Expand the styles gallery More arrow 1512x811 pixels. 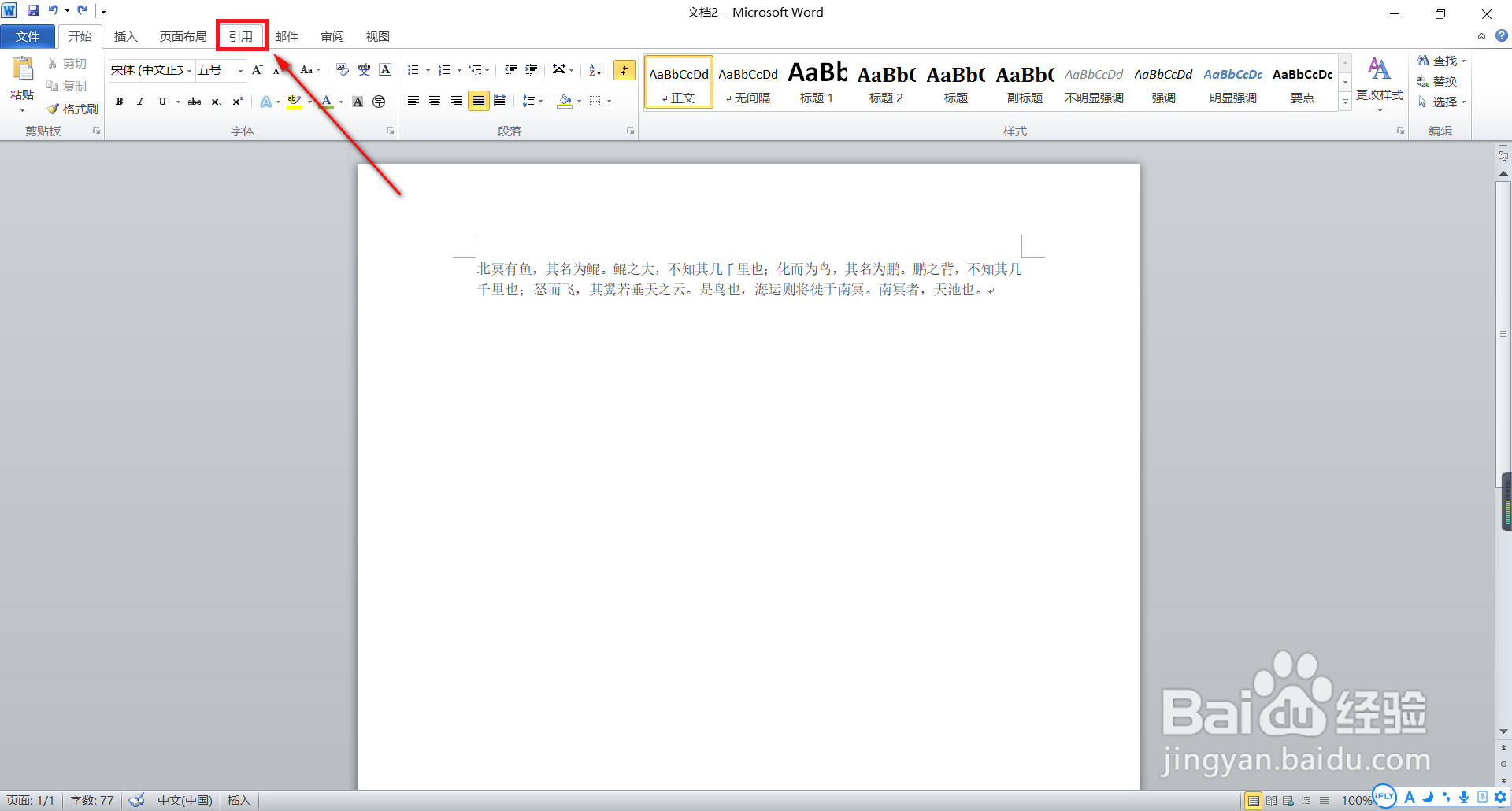coord(1345,102)
